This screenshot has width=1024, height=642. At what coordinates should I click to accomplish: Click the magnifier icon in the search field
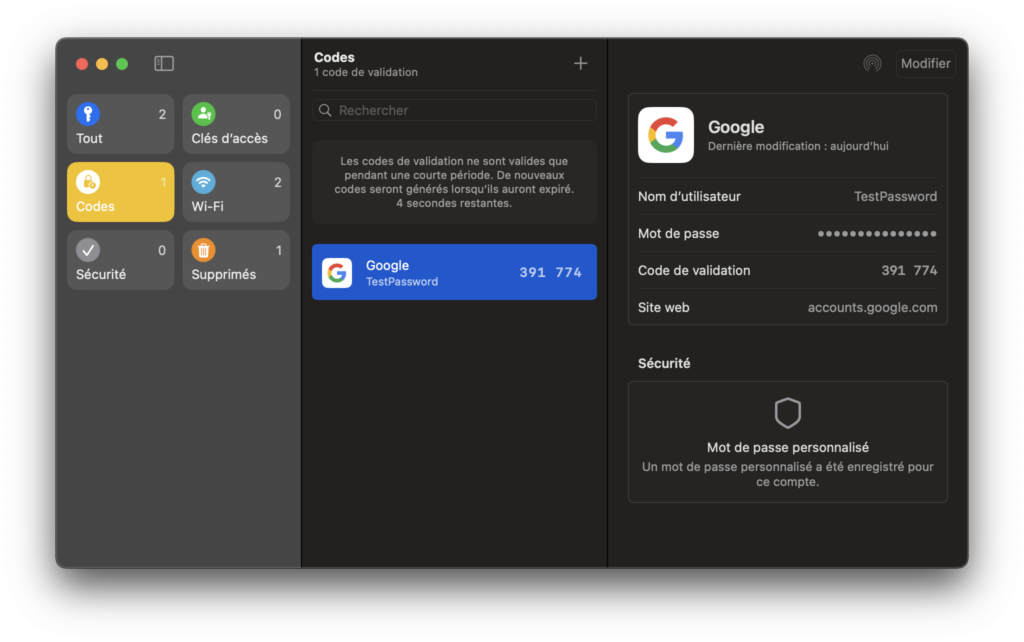tap(325, 110)
